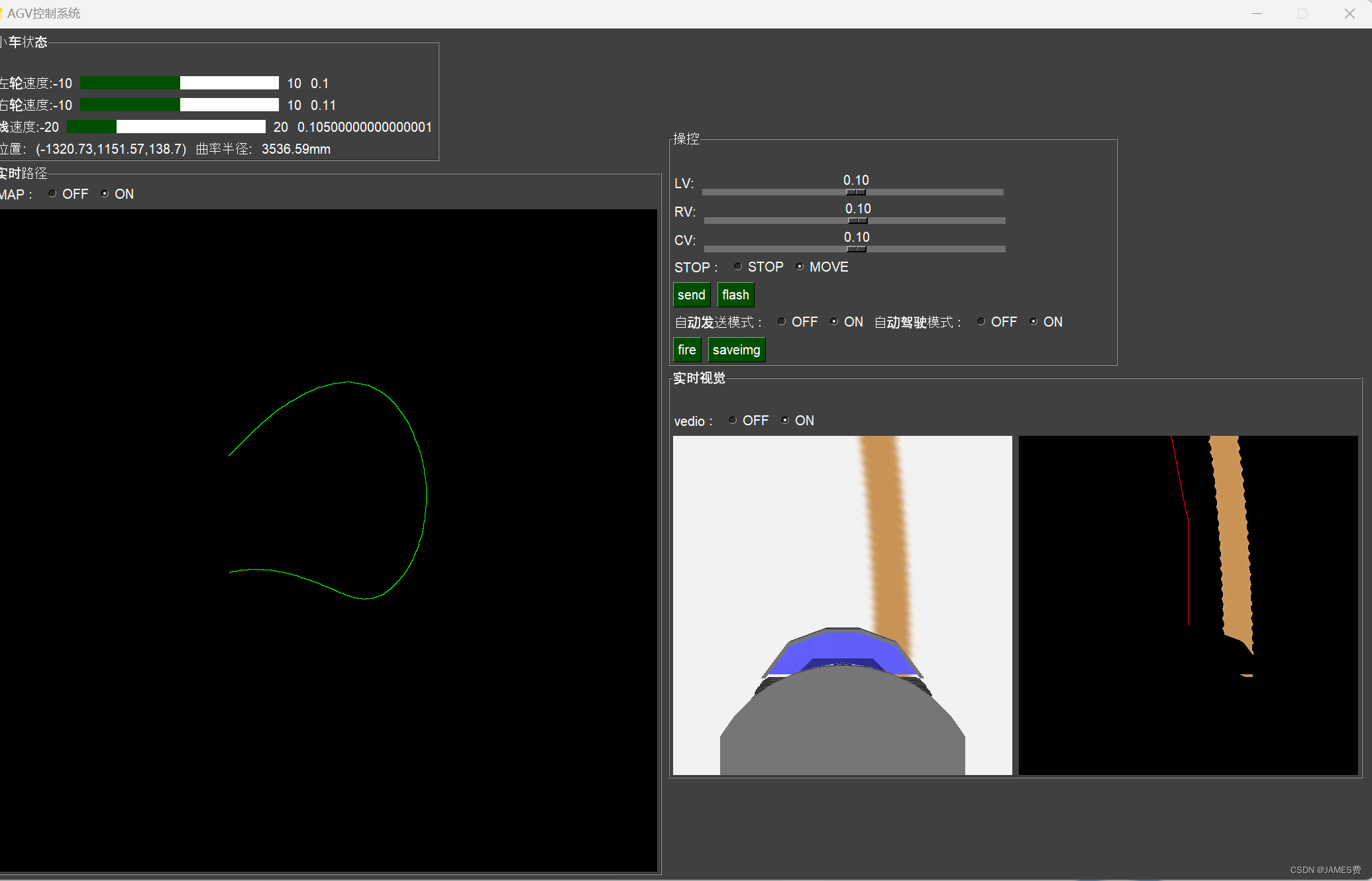Image resolution: width=1372 pixels, height=881 pixels.
Task: Click the RV slider handle
Action: click(x=857, y=221)
